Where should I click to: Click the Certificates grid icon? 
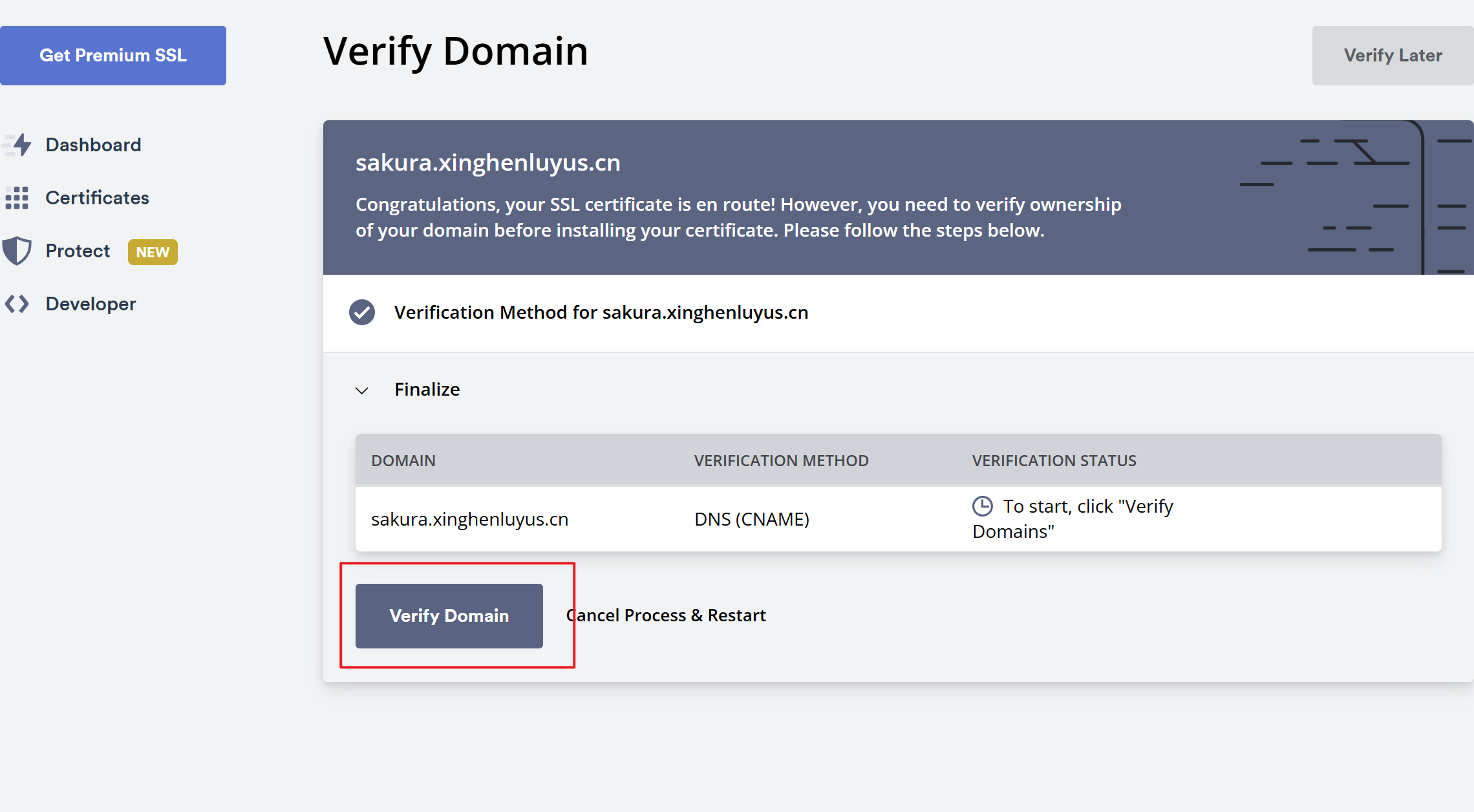17,198
